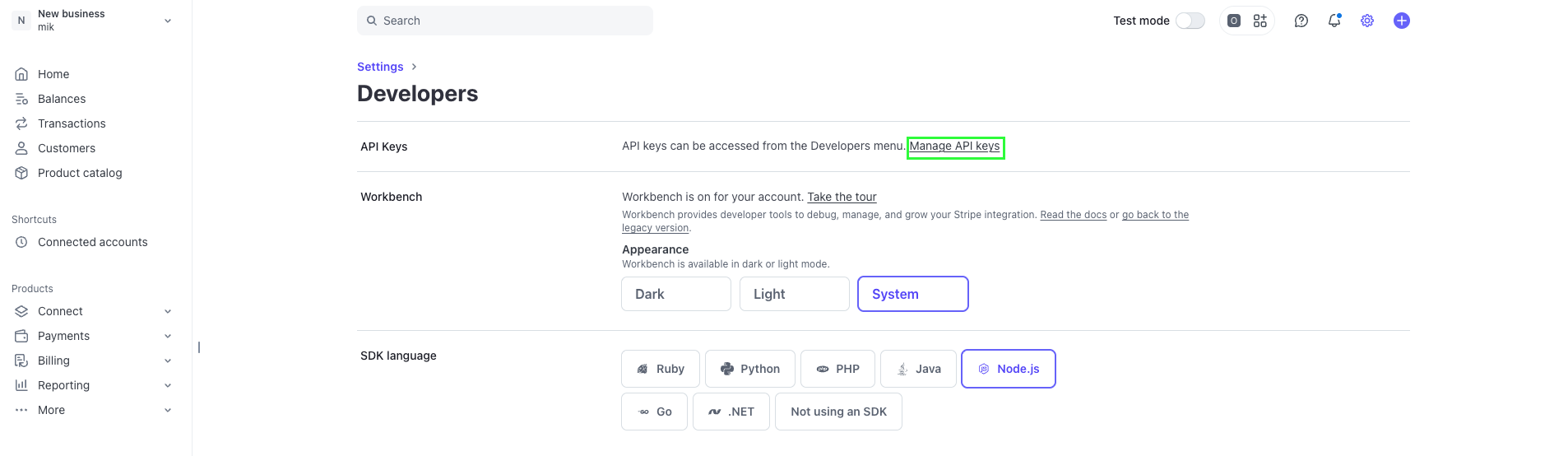Image resolution: width=1568 pixels, height=456 pixels.
Task: Click the settings gear icon
Action: pyautogui.click(x=1366, y=21)
